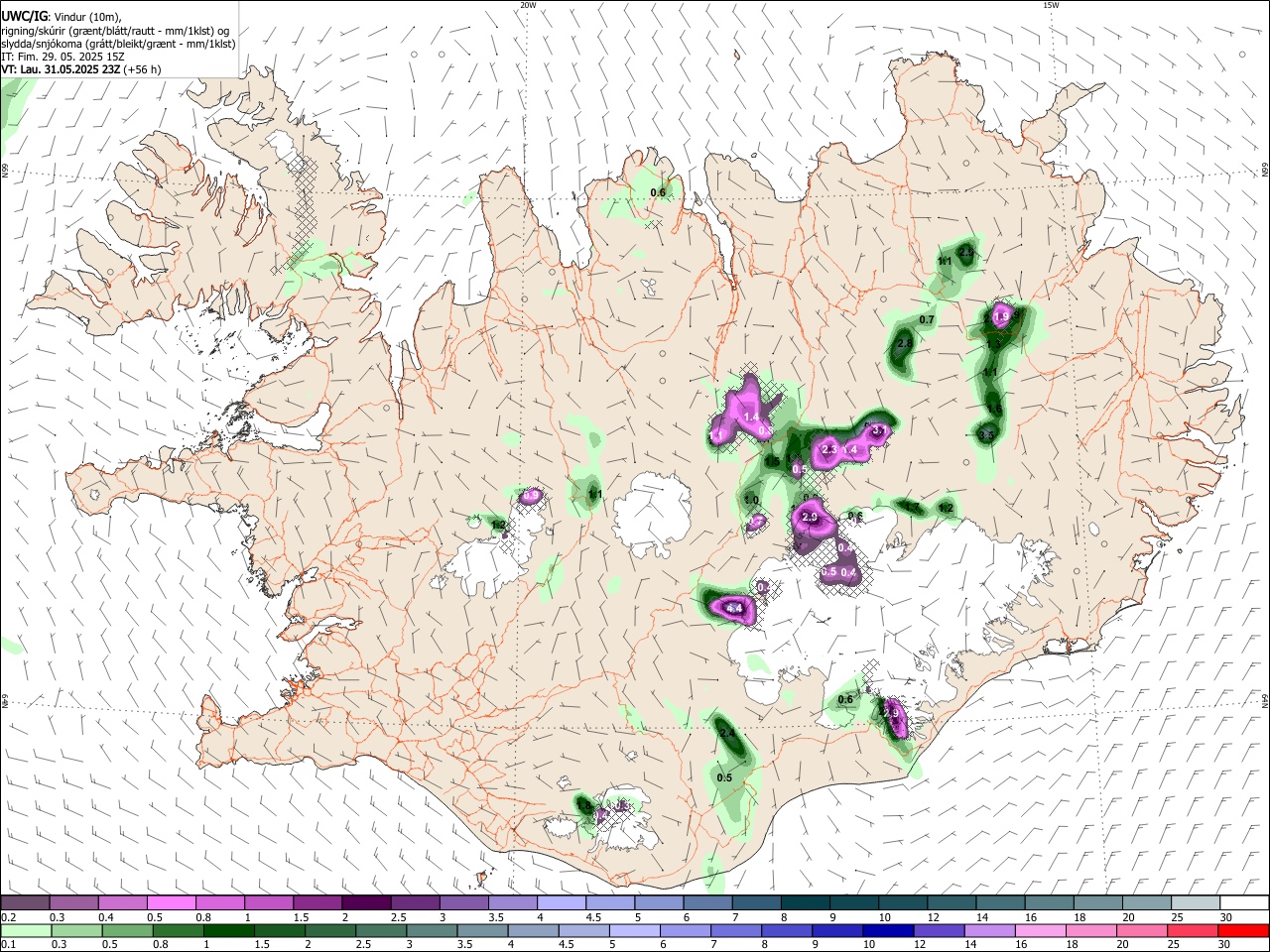Screen dimensions: 1270x952
Task: Pick the darkest purple 2–2.5 top-row swatch
Action: click(x=366, y=903)
